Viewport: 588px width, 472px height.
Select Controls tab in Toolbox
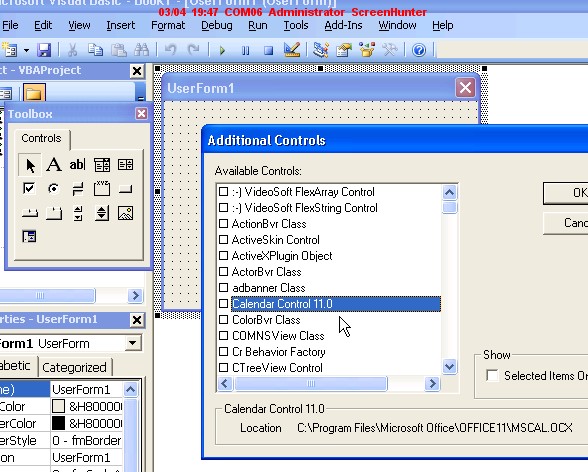[41, 138]
